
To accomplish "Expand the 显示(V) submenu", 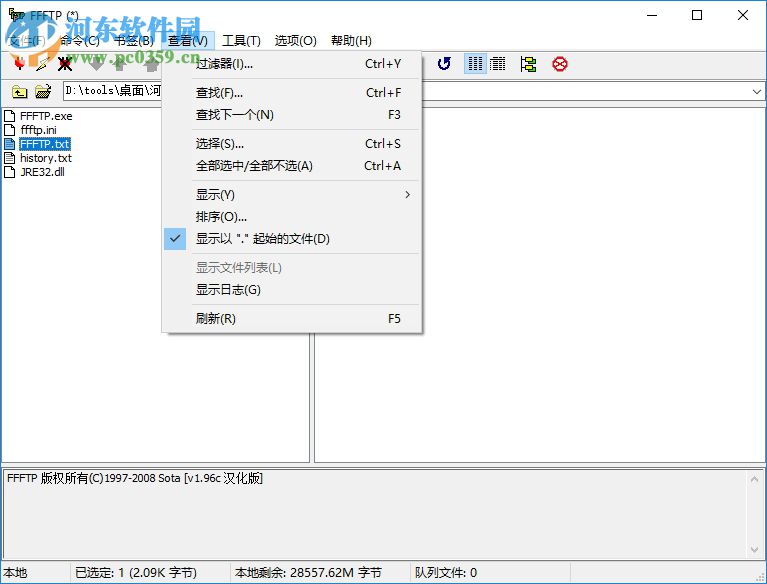I will pyautogui.click(x=293, y=195).
